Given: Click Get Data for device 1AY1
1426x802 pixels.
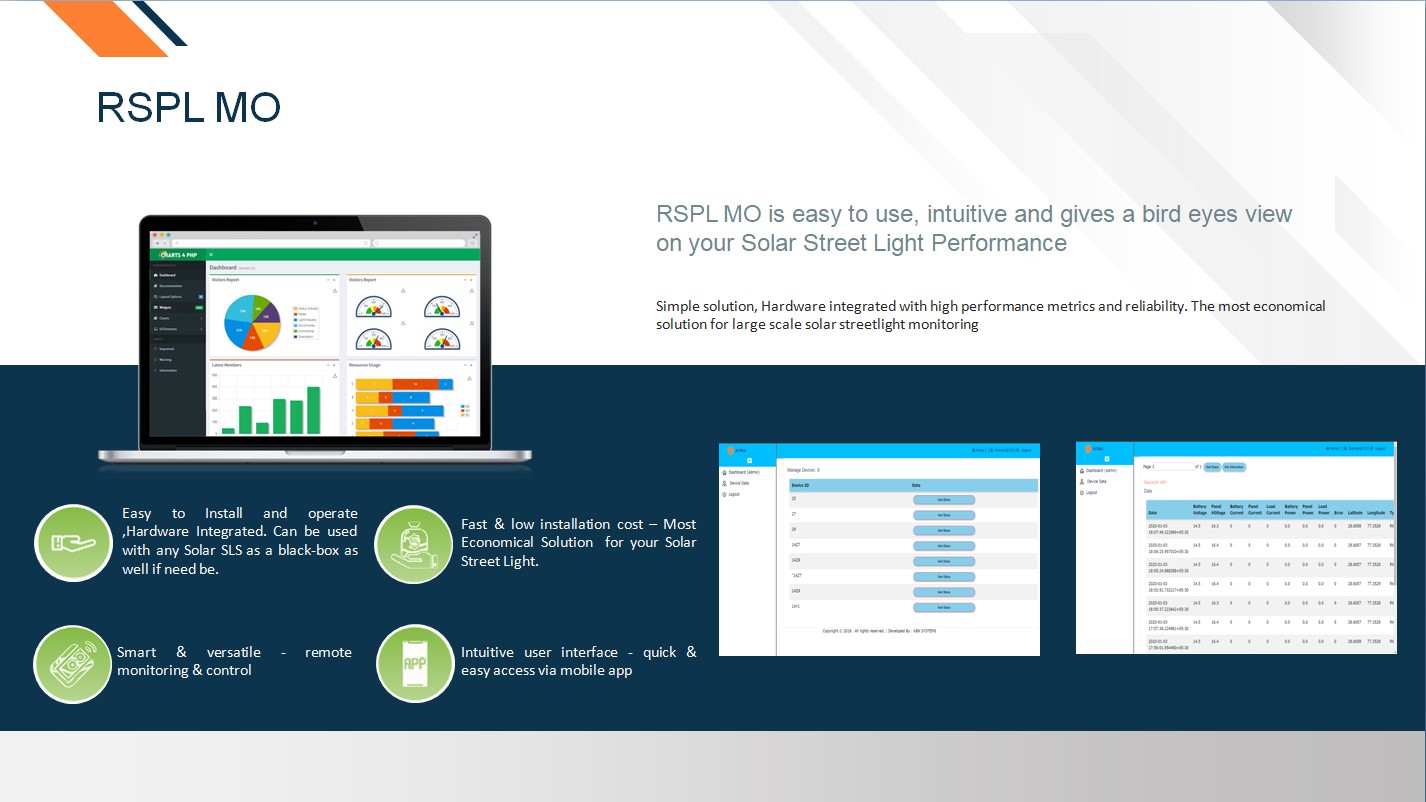Looking at the screenshot, I should point(944,607).
